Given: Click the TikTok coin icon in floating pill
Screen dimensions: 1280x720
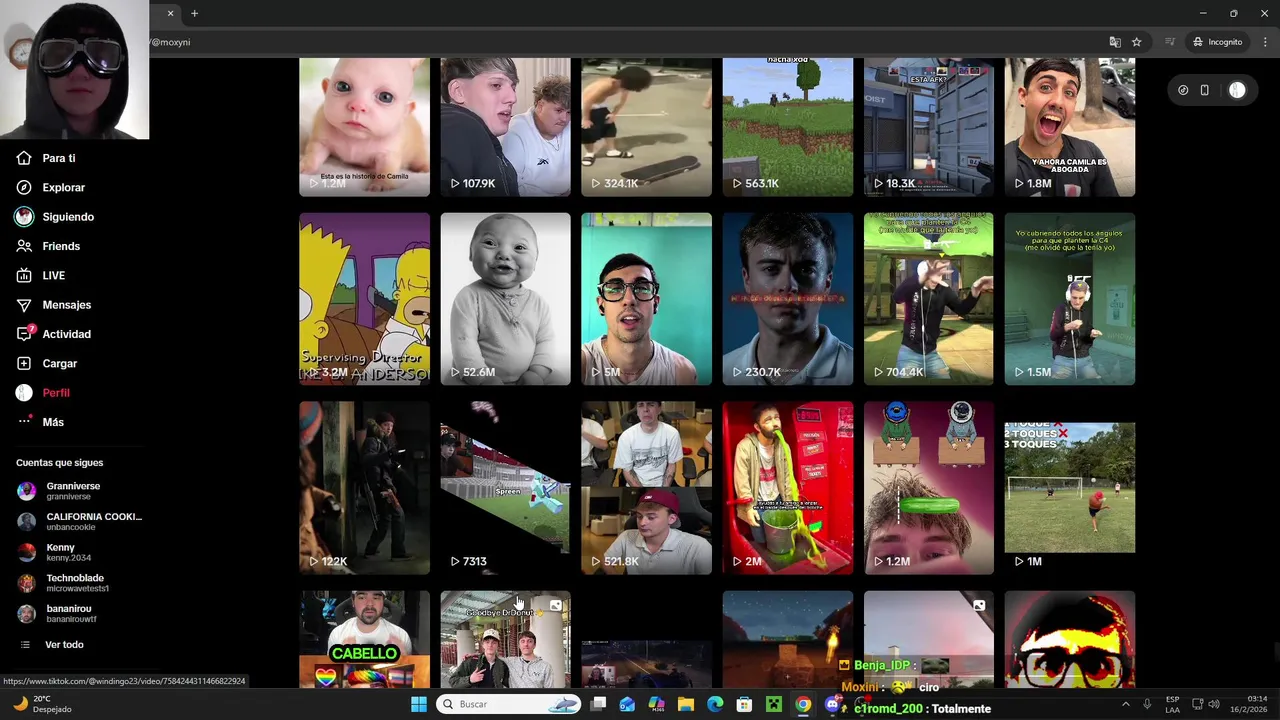Looking at the screenshot, I should pyautogui.click(x=1183, y=90).
